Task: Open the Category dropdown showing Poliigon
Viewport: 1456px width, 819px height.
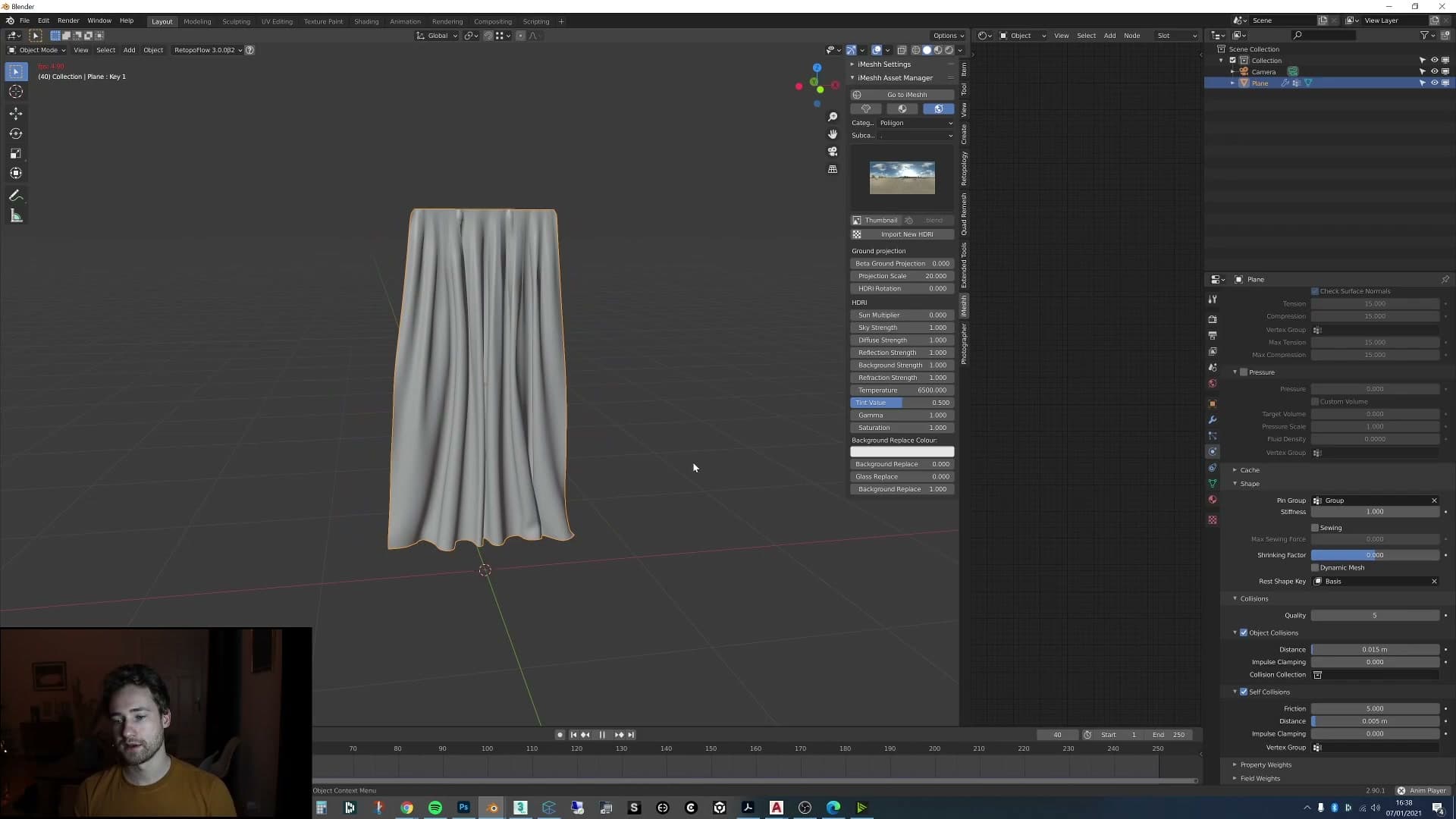Action: [915, 123]
